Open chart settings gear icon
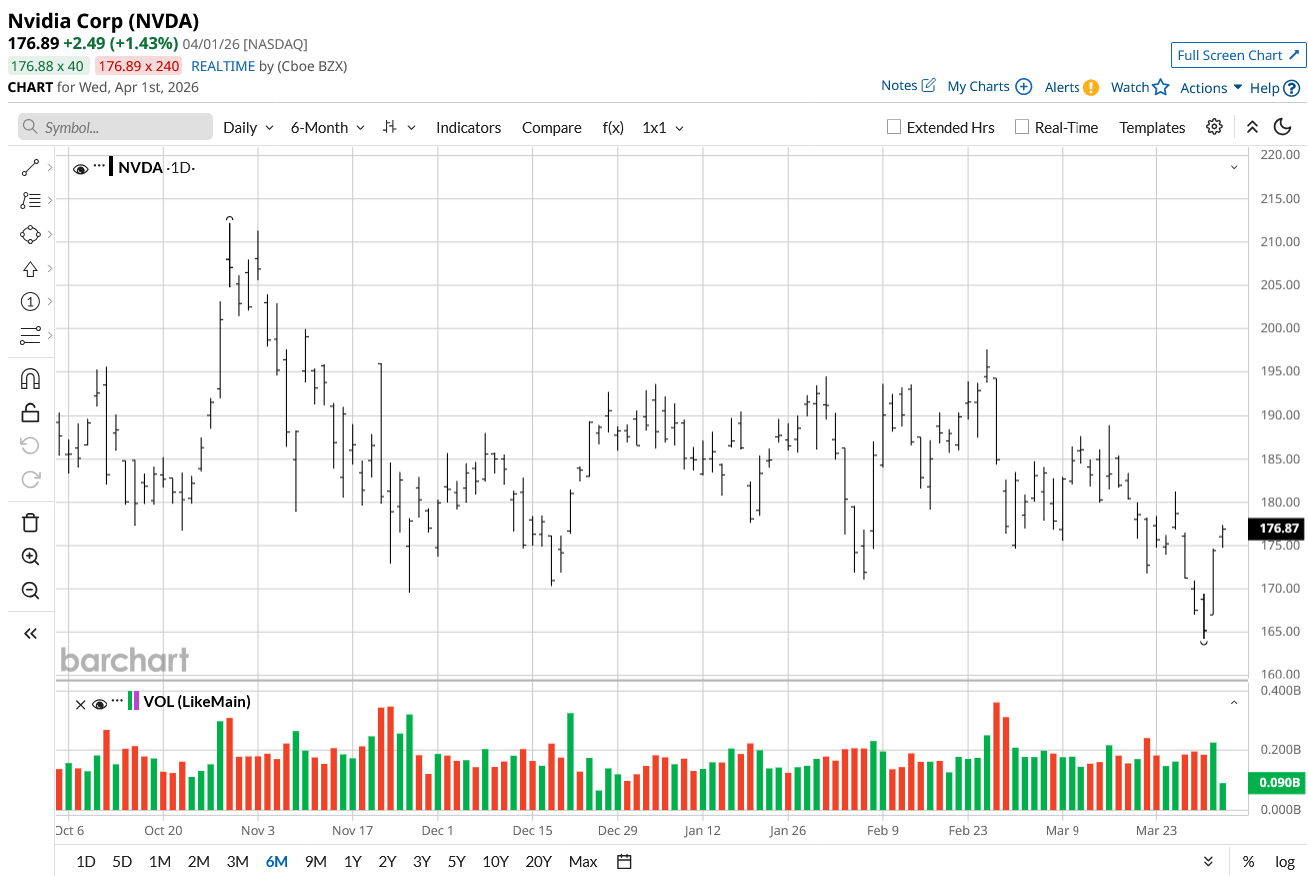 [x=1214, y=127]
